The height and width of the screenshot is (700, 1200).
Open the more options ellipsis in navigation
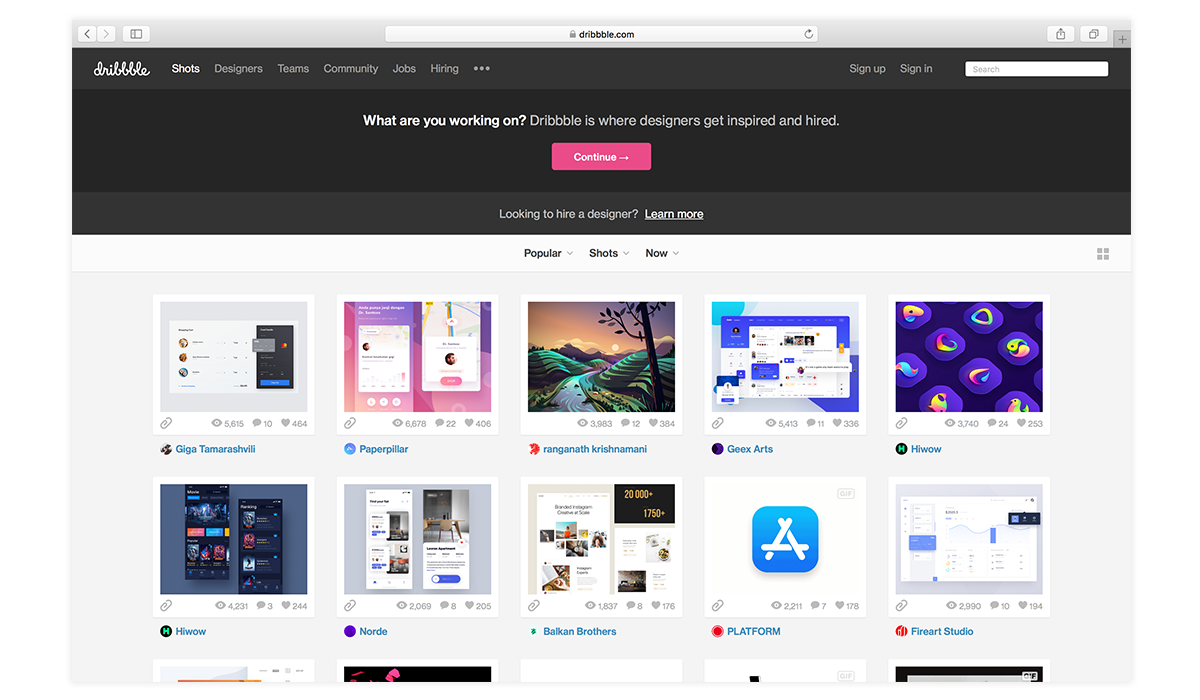(481, 69)
